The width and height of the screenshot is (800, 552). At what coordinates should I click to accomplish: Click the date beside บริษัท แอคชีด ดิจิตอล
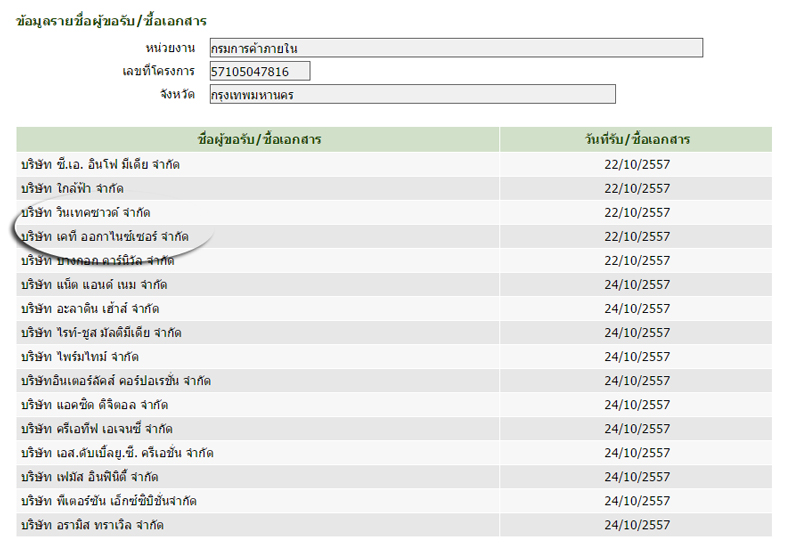click(637, 405)
